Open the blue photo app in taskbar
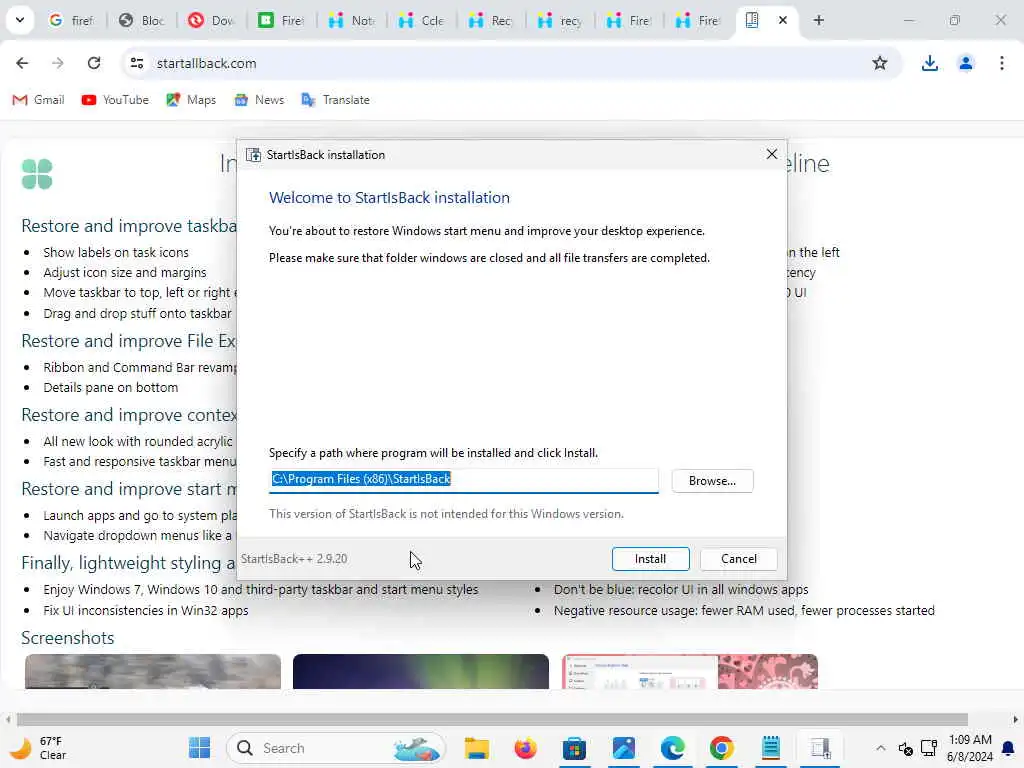Screen dimensions: 1024x768 623,748
